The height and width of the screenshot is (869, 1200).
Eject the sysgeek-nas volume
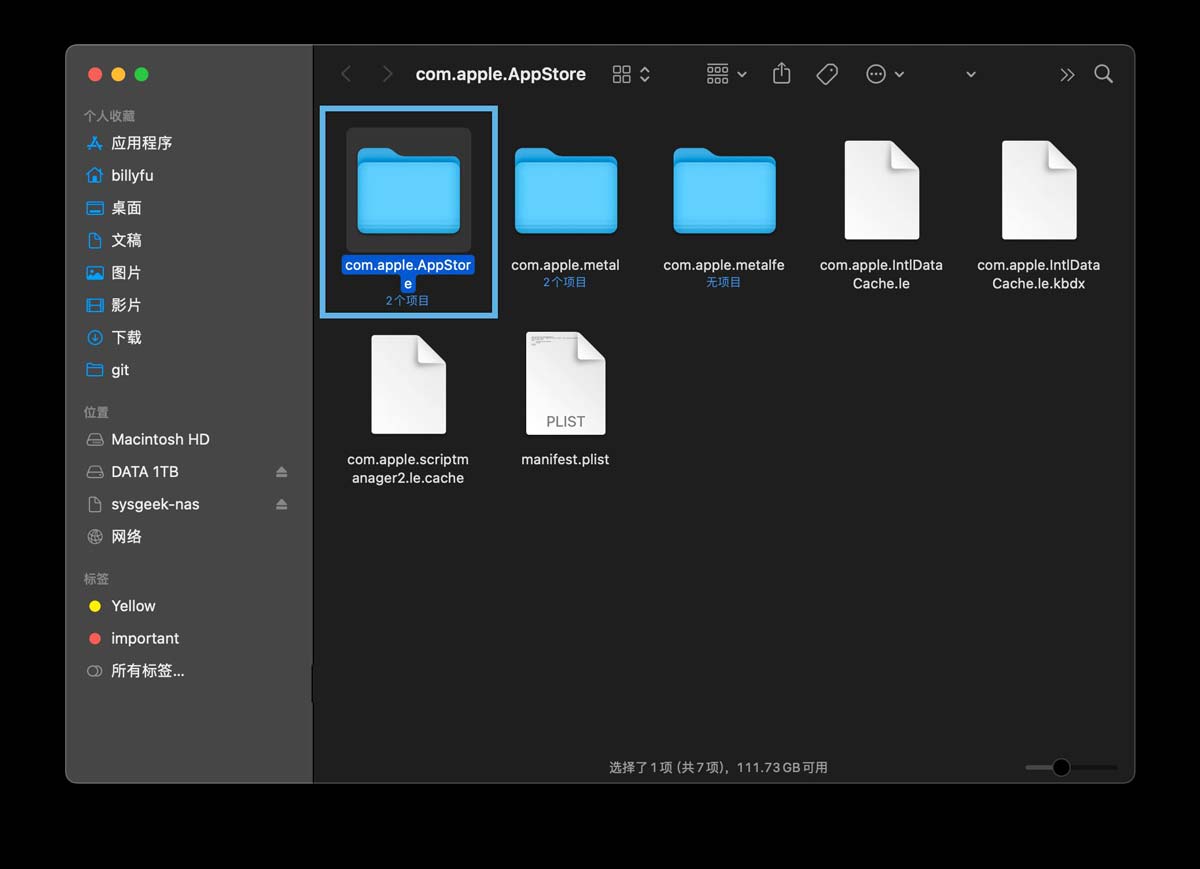(282, 504)
